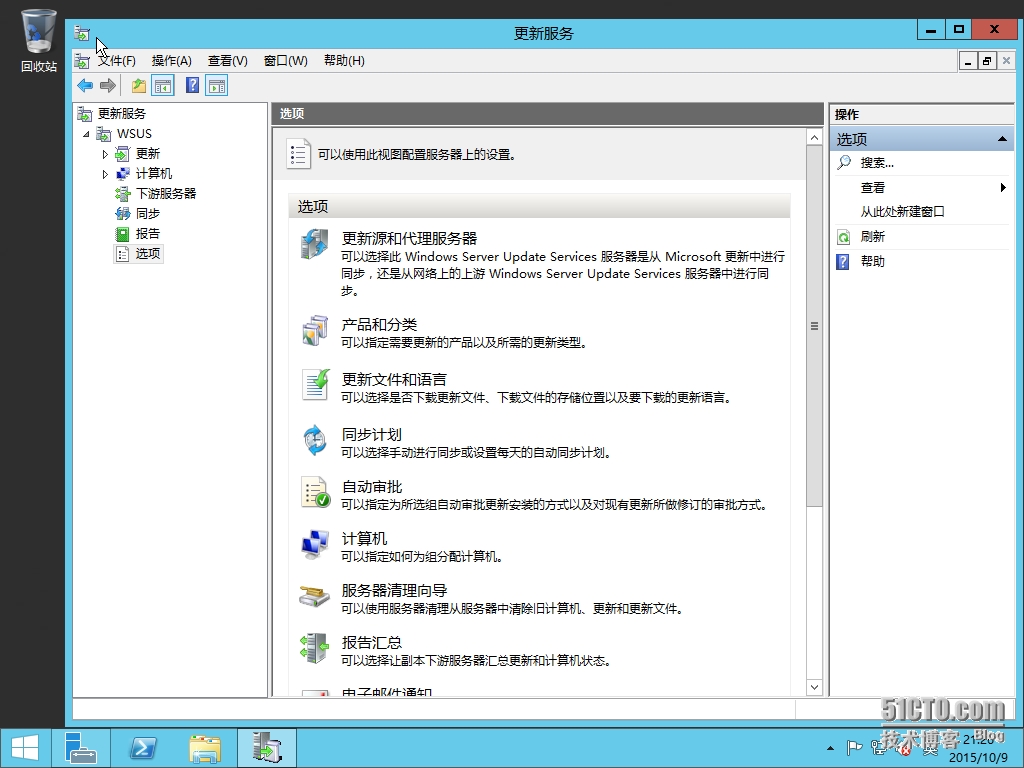Click the MMC system menu icon in menu bar
Screen dimensions: 1024x768
click(82, 61)
